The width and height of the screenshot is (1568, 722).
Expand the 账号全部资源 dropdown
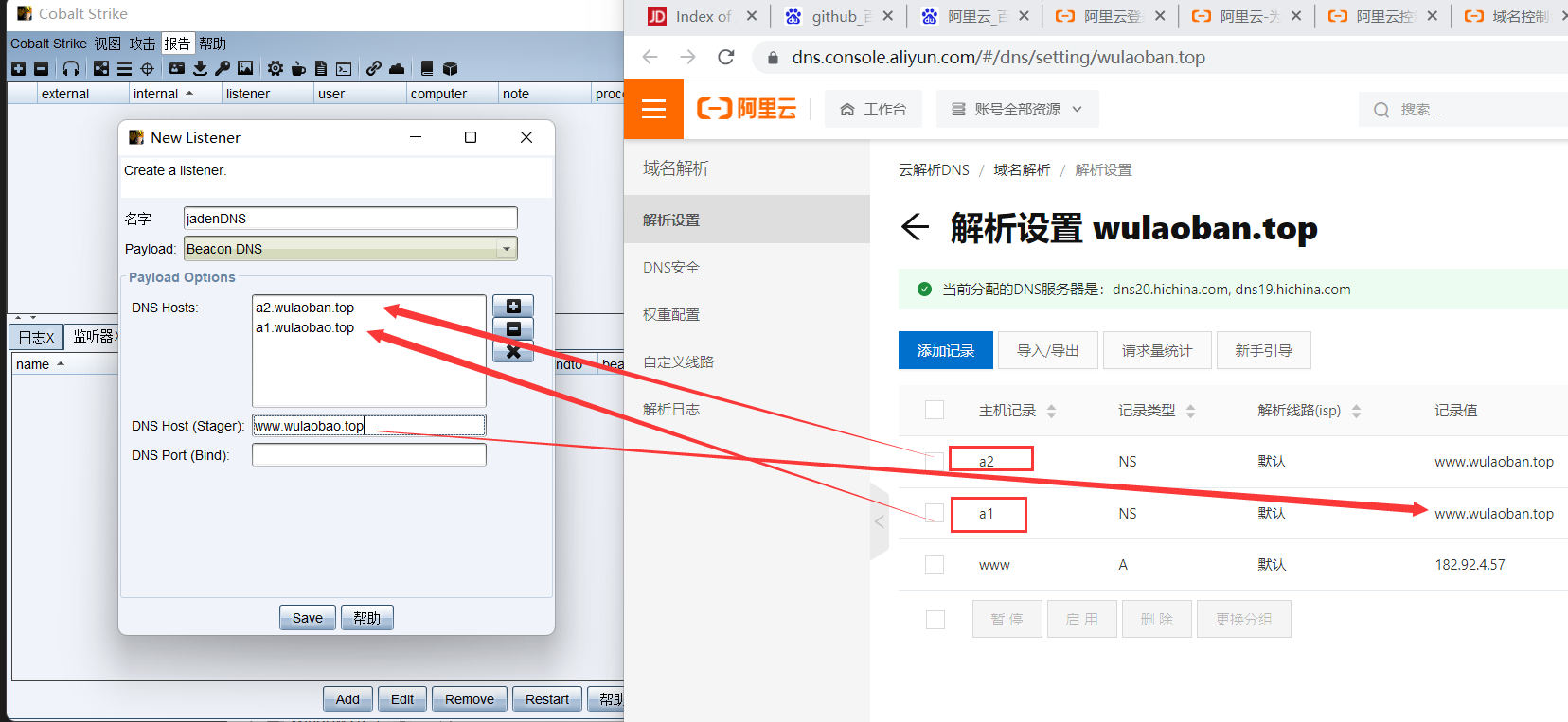(x=1018, y=110)
